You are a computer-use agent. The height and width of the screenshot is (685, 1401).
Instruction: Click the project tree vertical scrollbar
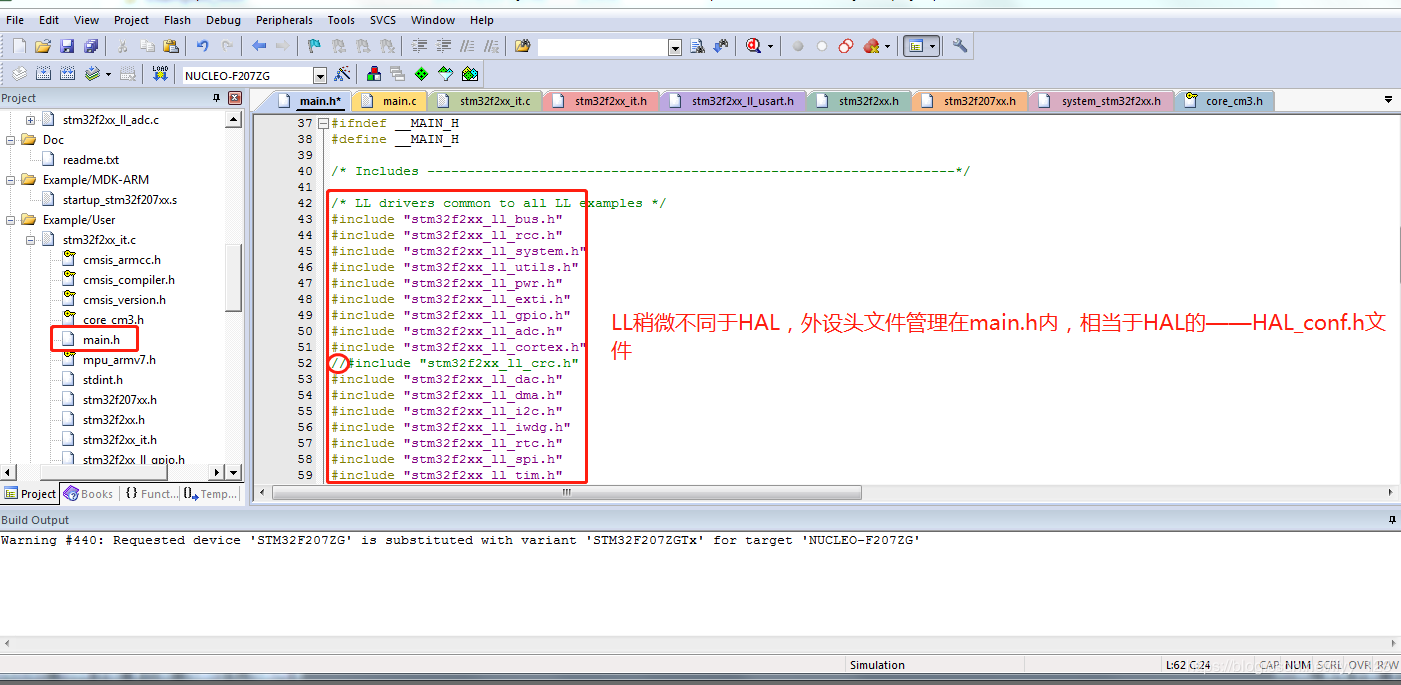click(233, 279)
